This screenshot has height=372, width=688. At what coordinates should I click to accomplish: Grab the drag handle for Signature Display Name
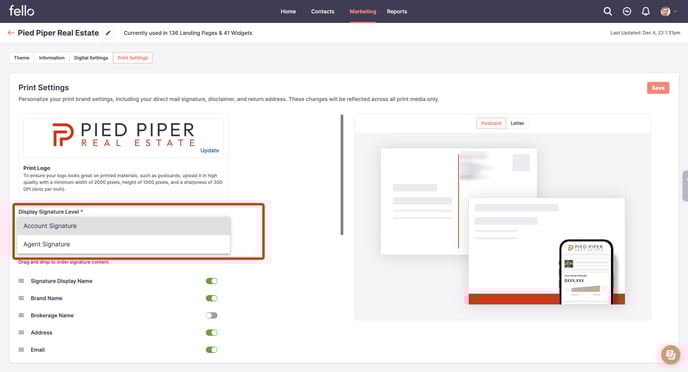pyautogui.click(x=21, y=281)
